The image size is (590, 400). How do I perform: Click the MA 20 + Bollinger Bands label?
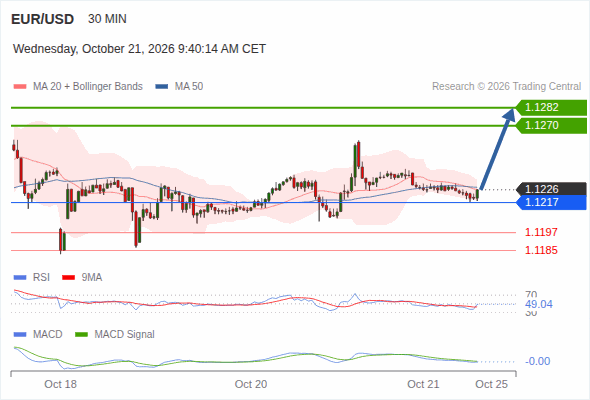pos(88,87)
